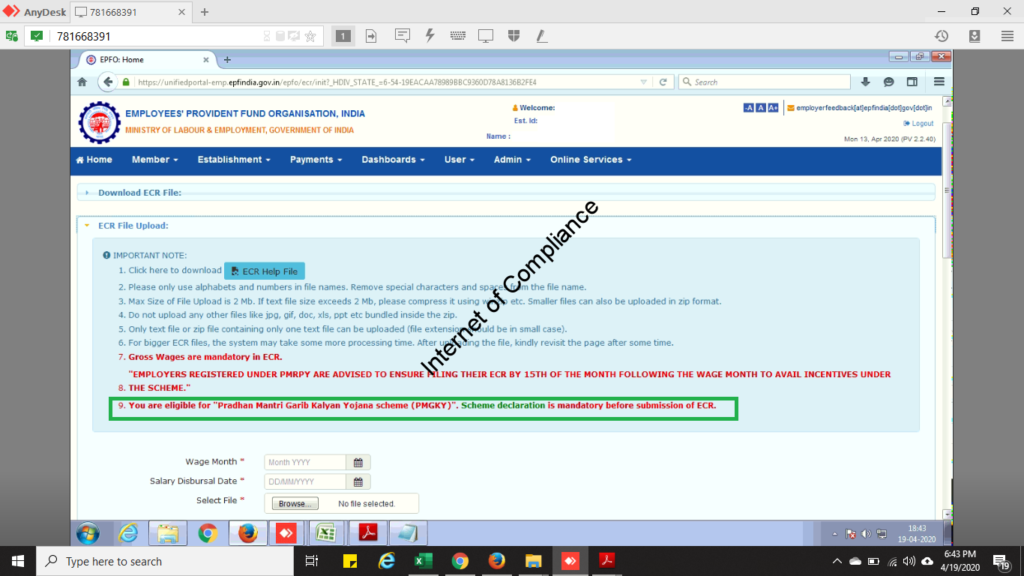Go back in remote Firefox browser
Viewport: 1024px width, 576px height.
pos(107,82)
